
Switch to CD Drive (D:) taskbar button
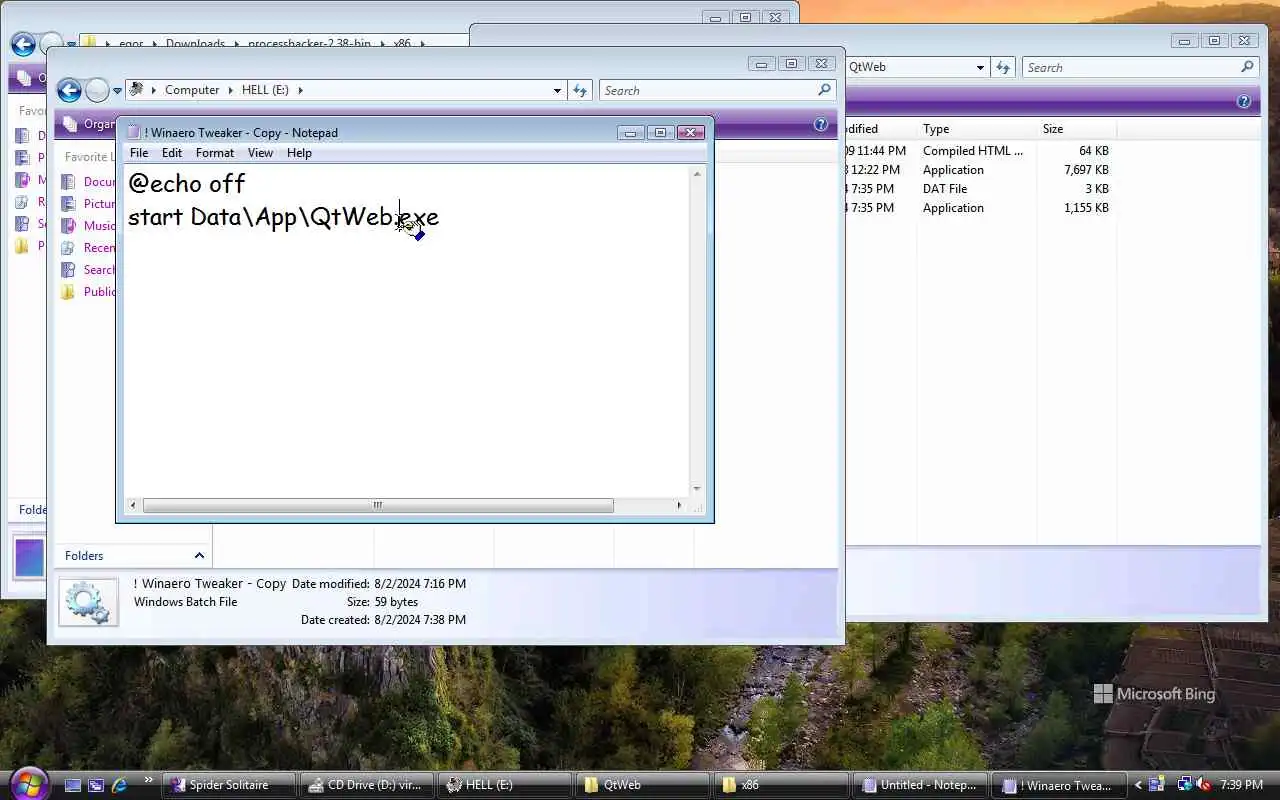point(368,785)
